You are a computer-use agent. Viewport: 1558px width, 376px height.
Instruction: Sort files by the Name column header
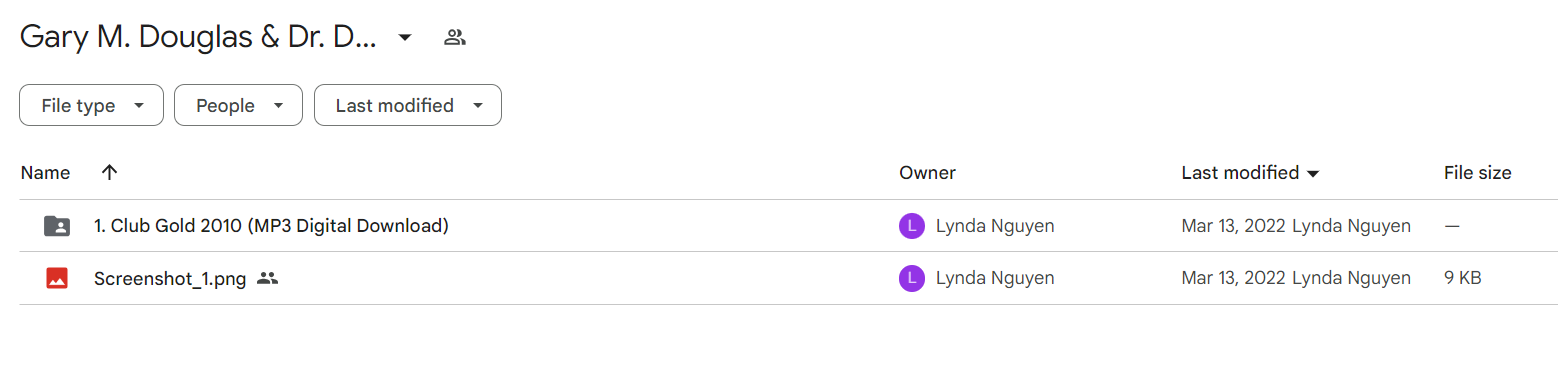pyautogui.click(x=45, y=172)
